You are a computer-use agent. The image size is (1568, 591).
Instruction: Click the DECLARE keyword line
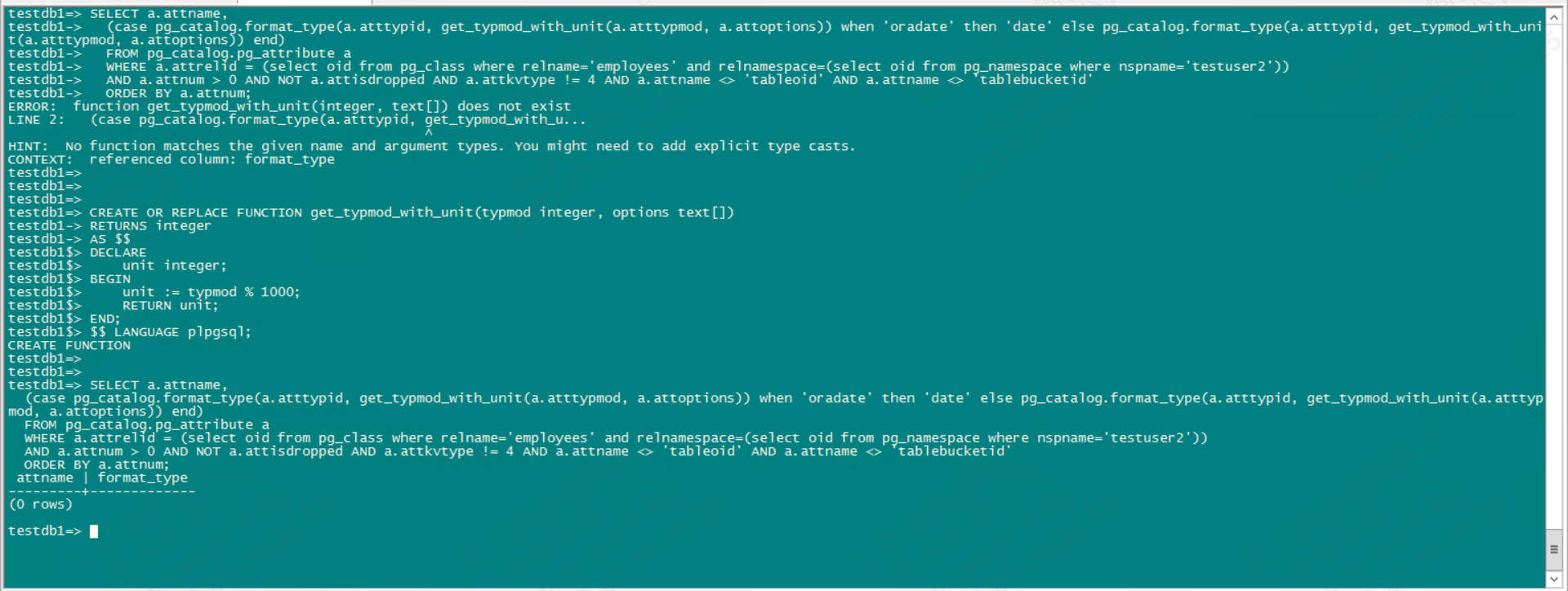click(x=118, y=253)
